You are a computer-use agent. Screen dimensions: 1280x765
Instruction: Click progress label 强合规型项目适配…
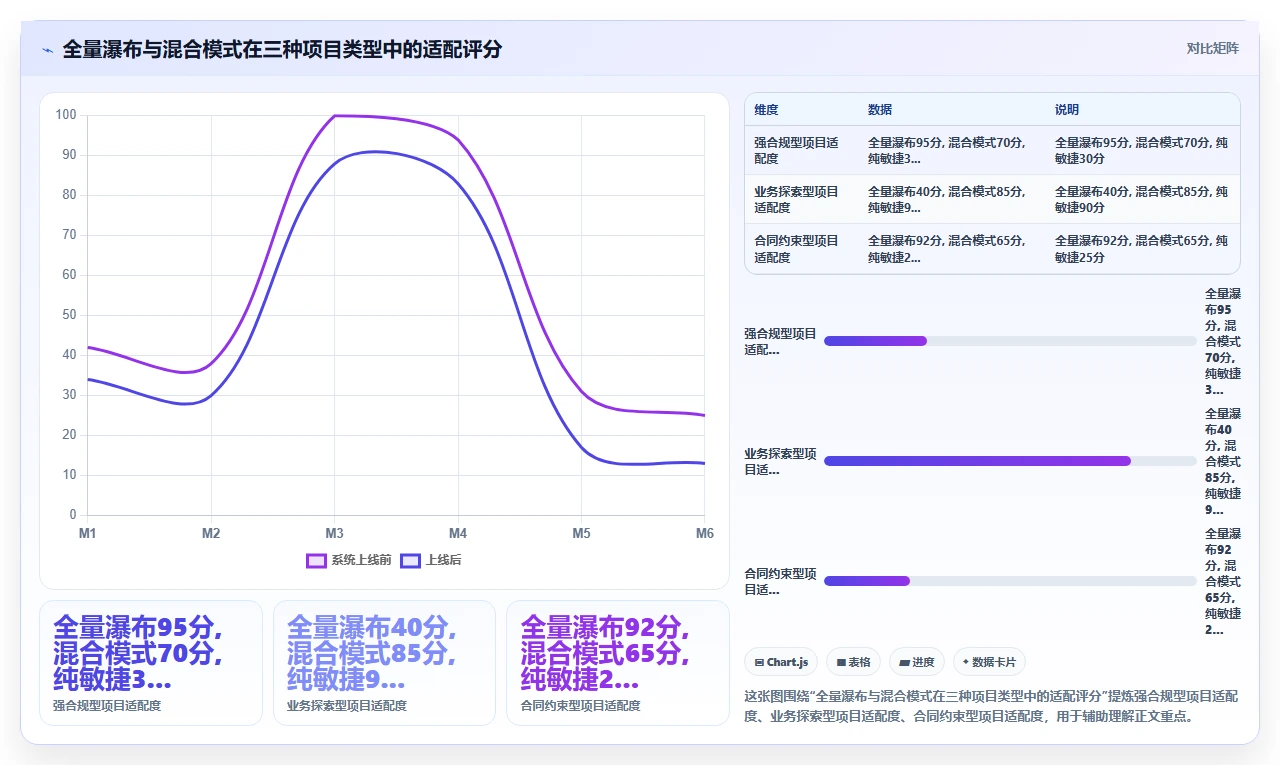tap(781, 341)
